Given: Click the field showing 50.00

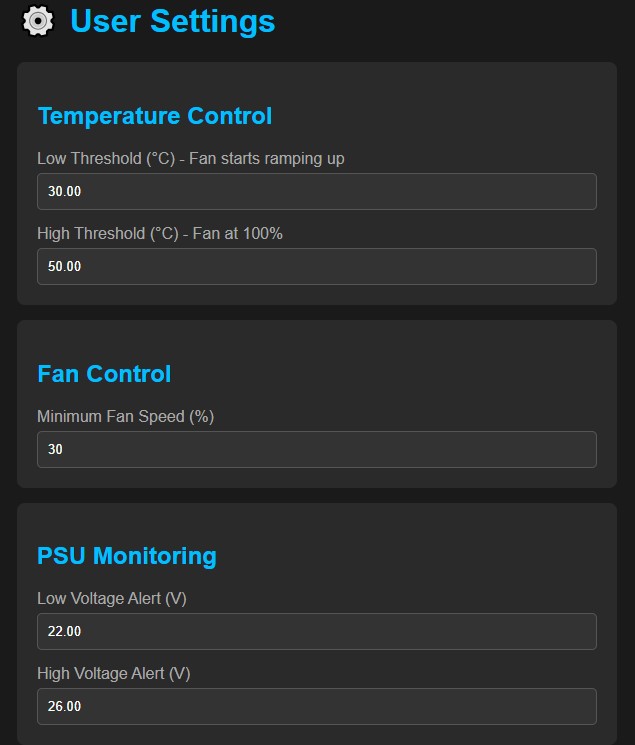Looking at the screenshot, I should tap(316, 266).
